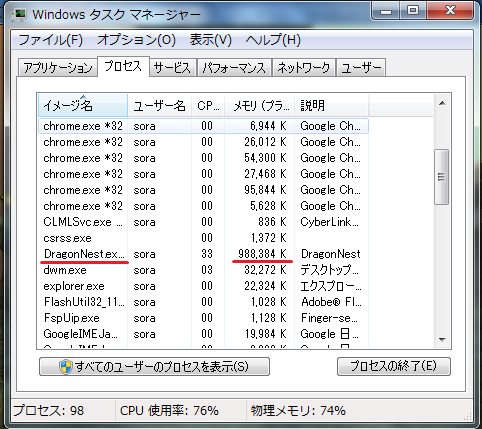The height and width of the screenshot is (429, 482).
Task: Click the 988,384 K memory value
Action: [x=262, y=254]
